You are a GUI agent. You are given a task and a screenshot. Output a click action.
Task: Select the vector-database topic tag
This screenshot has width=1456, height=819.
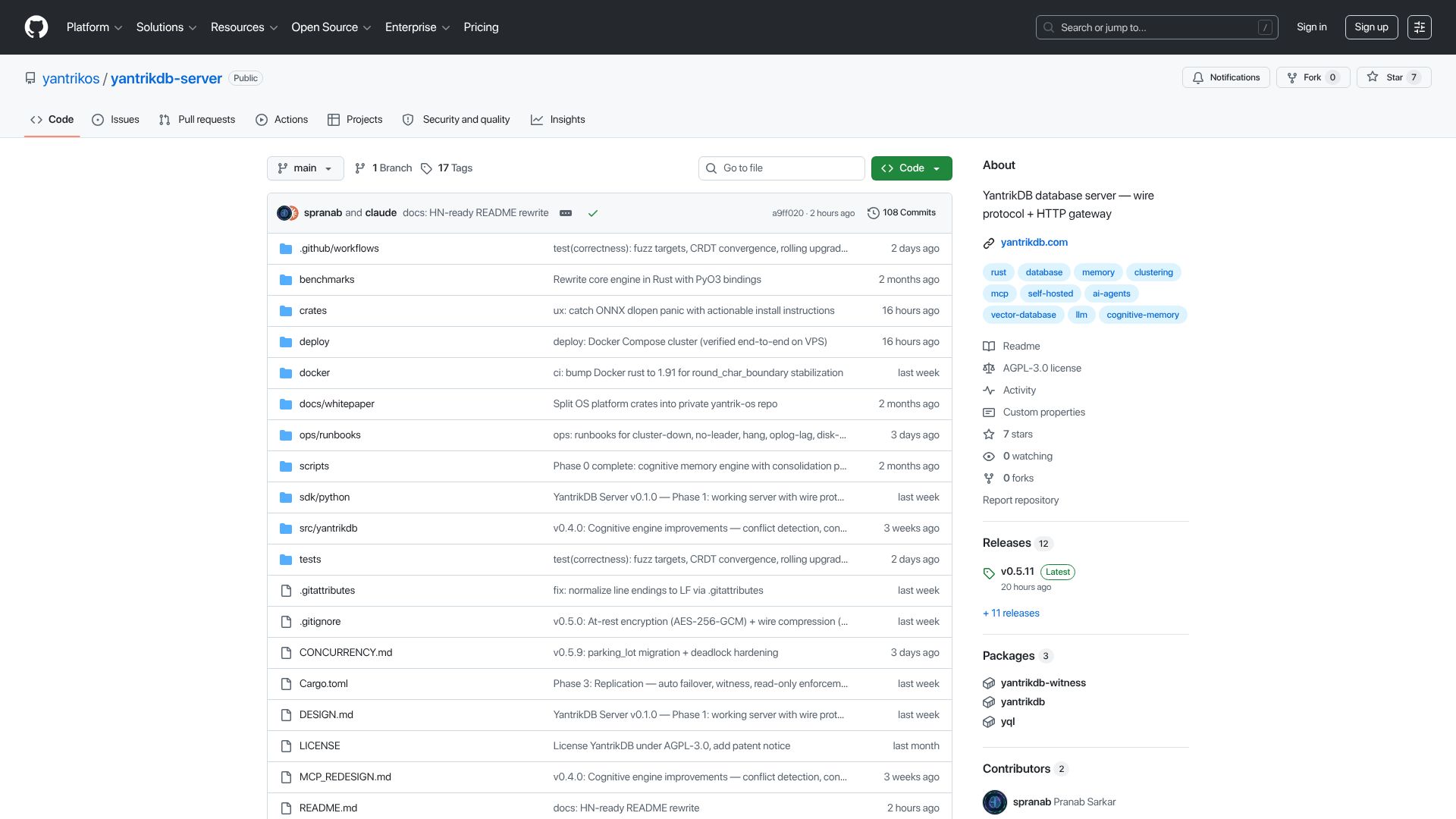1023,315
